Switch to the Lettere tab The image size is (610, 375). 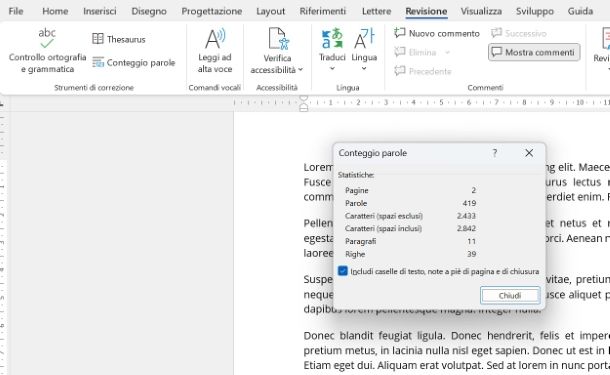(x=377, y=11)
